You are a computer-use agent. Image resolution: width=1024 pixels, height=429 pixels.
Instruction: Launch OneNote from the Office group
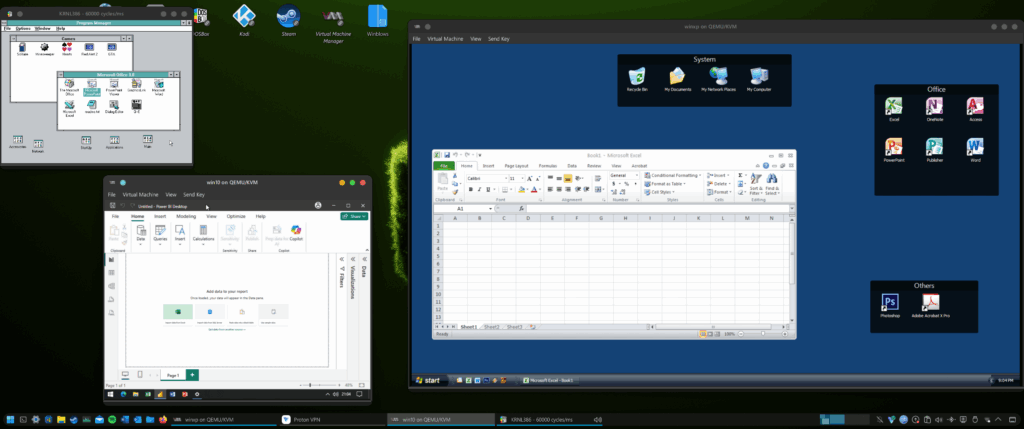935,109
